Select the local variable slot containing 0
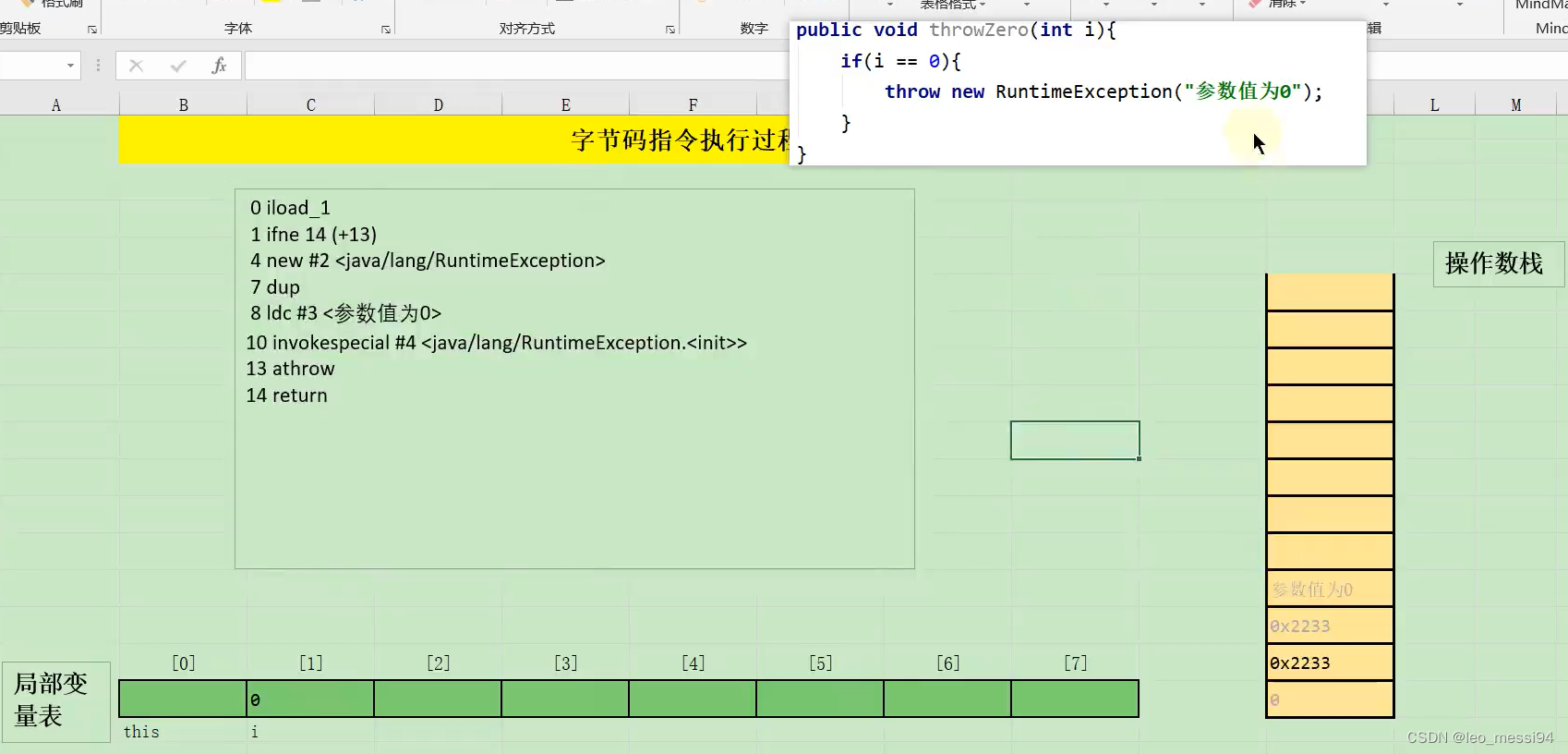 [x=310, y=699]
